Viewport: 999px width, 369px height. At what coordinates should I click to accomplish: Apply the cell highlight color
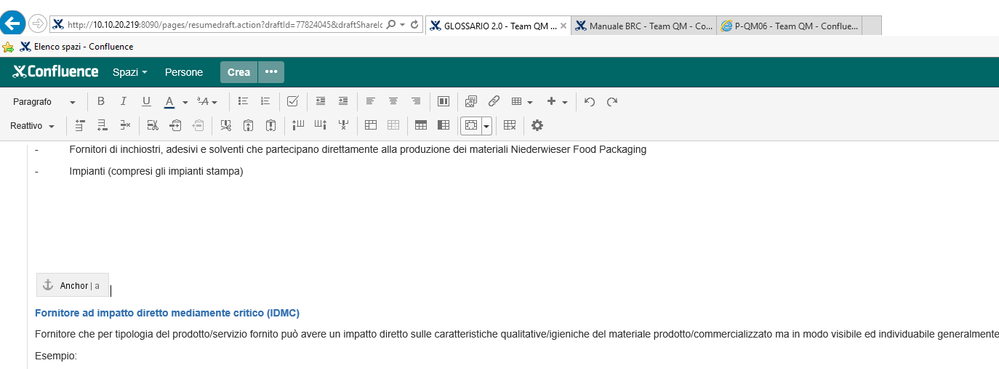(471, 126)
